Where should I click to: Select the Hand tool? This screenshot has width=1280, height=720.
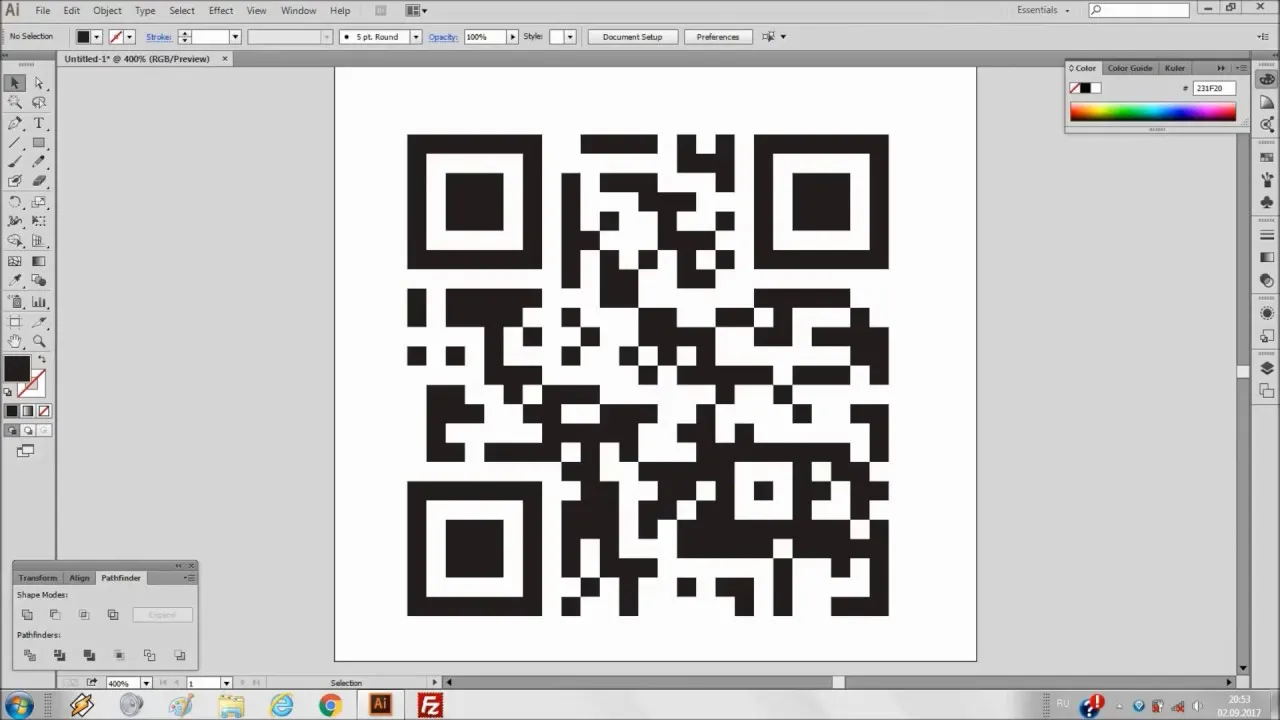pyautogui.click(x=15, y=342)
